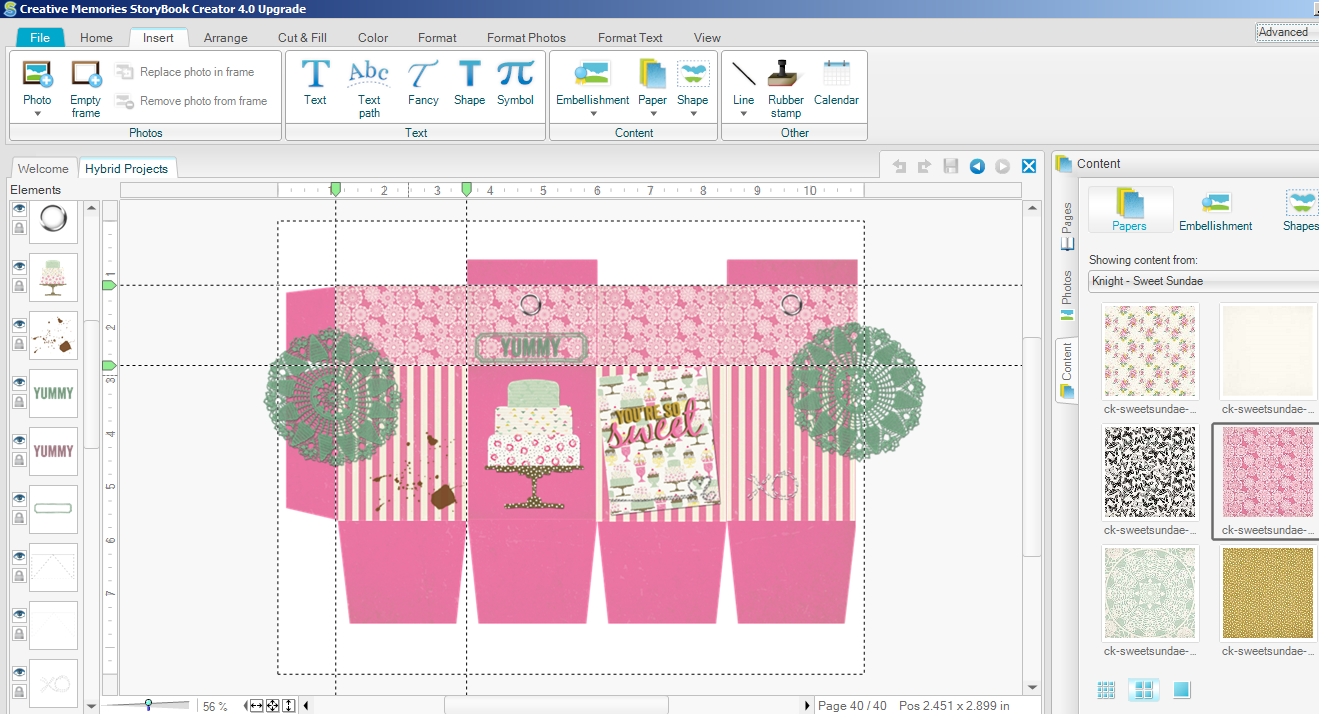
Task: Open the File menu
Action: (40, 38)
